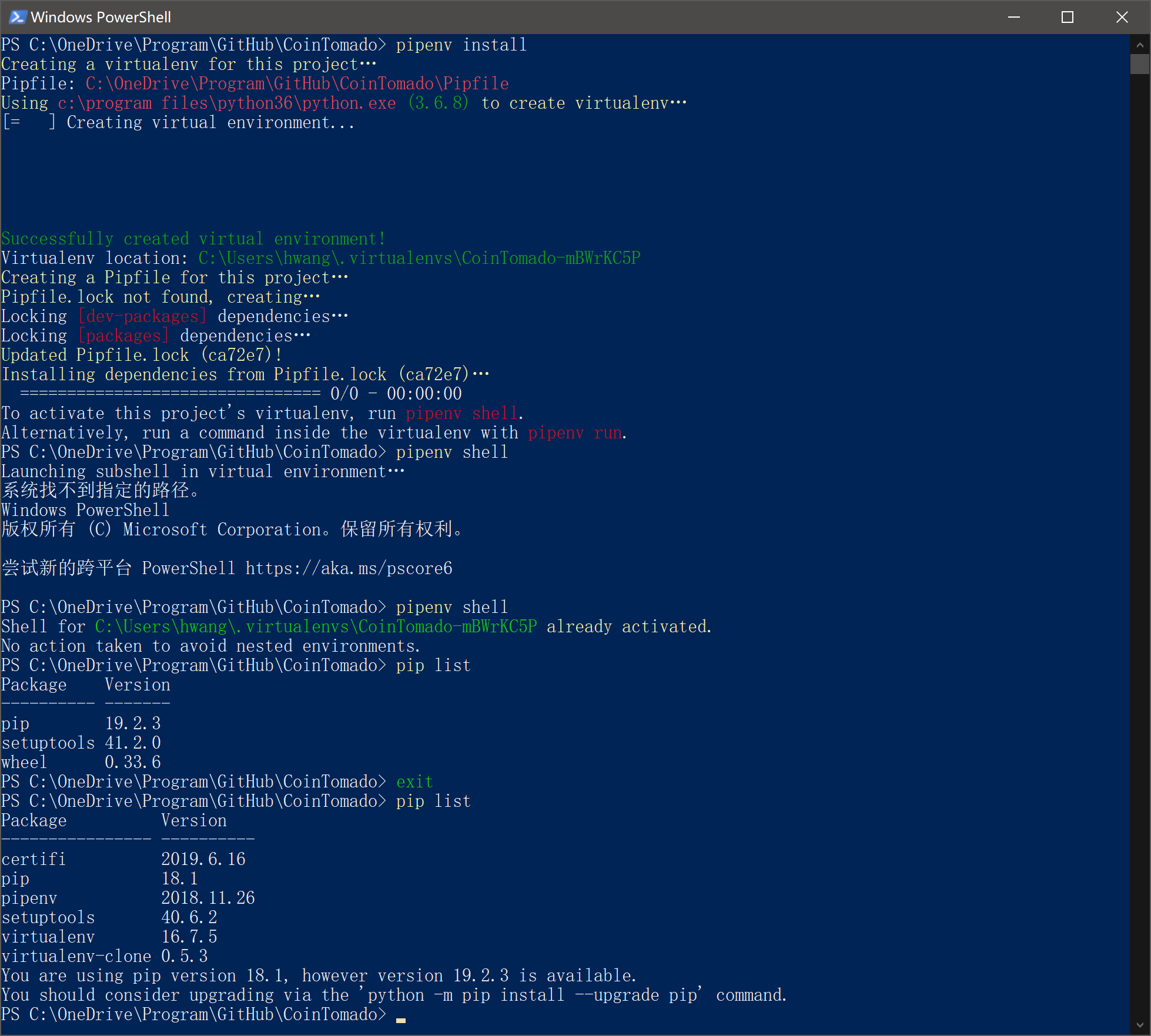This screenshot has width=1151, height=1036.
Task: Click 'python -m pip install --upgrade pip' text
Action: (x=532, y=995)
